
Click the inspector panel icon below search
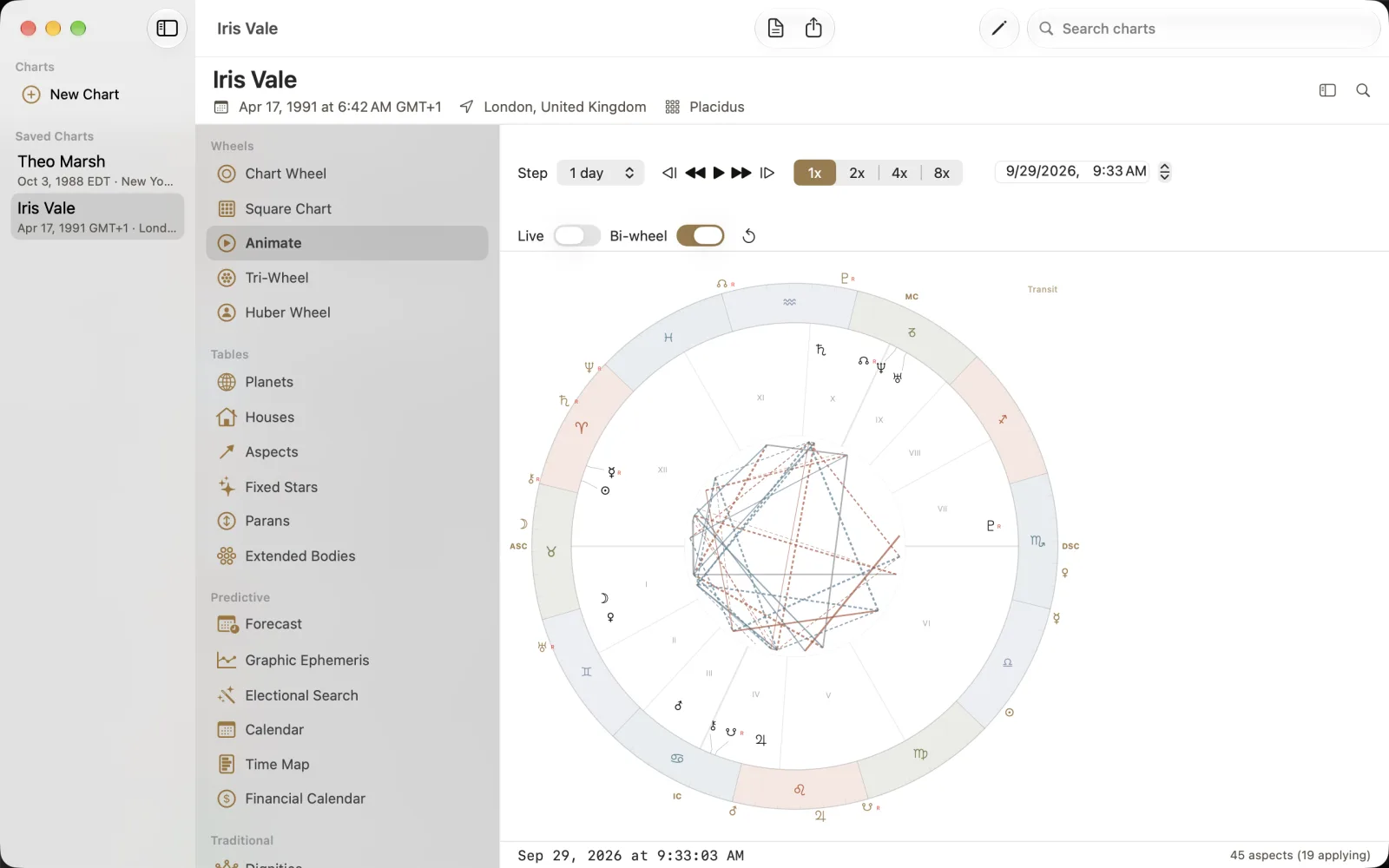pos(1327,90)
